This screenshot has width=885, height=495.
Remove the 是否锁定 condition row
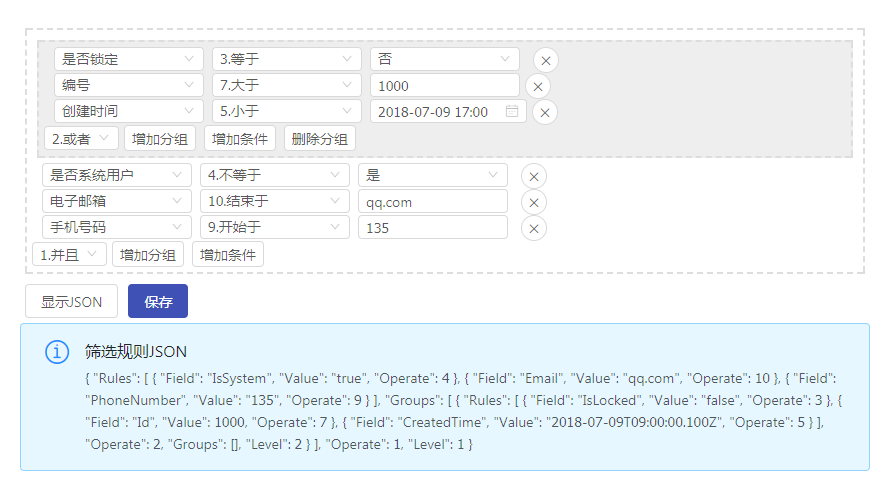coord(545,60)
